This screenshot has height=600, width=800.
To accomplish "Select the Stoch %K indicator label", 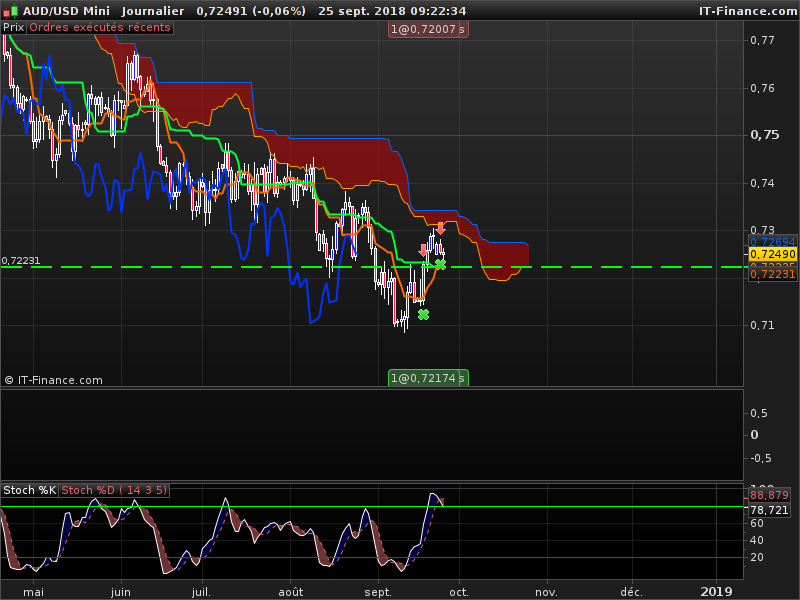I will point(30,490).
